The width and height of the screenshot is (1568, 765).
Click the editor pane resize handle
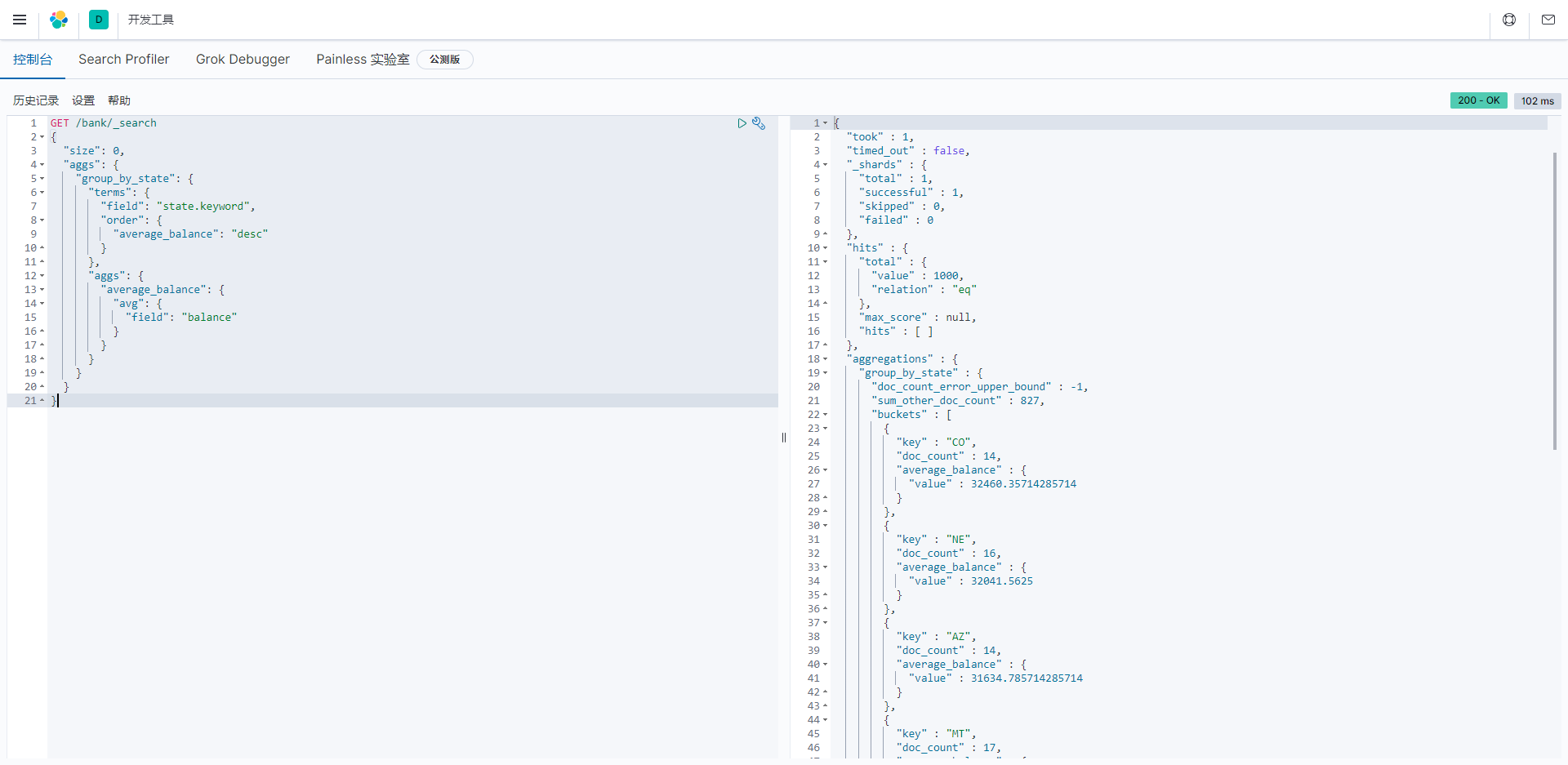tap(784, 438)
